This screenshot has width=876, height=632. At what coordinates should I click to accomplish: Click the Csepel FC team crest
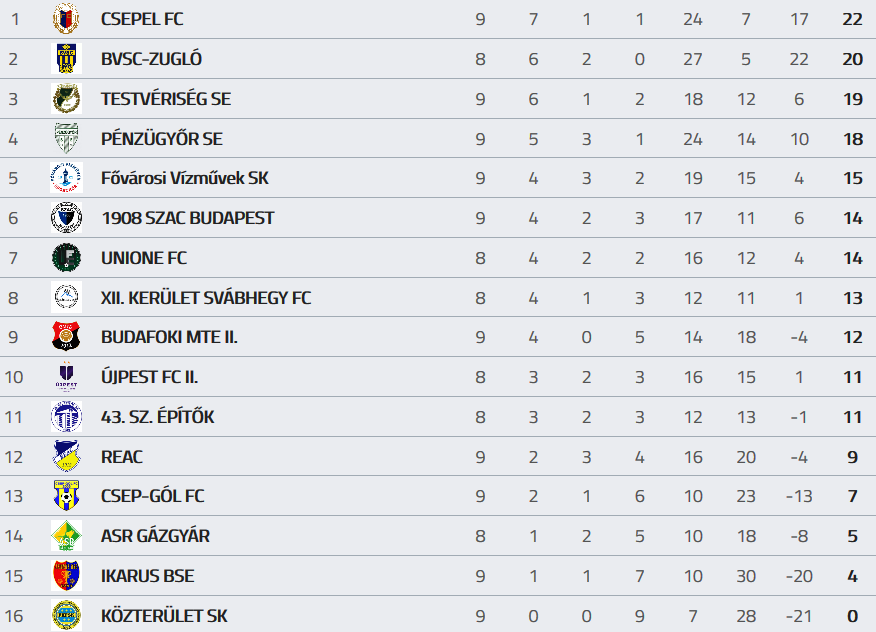point(66,19)
